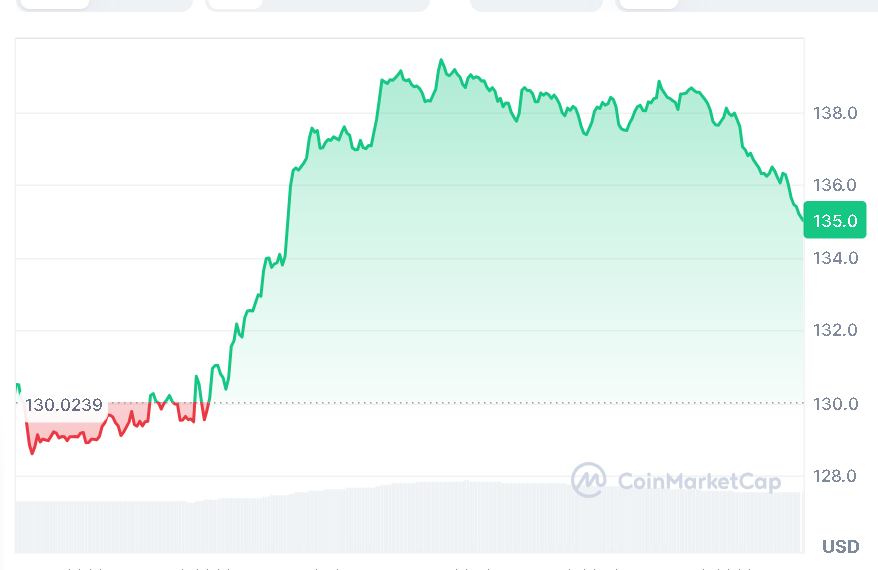This screenshot has height=570, width=878.
Task: Click the CoinMarketCap watermark logo icon
Action: tap(589, 480)
